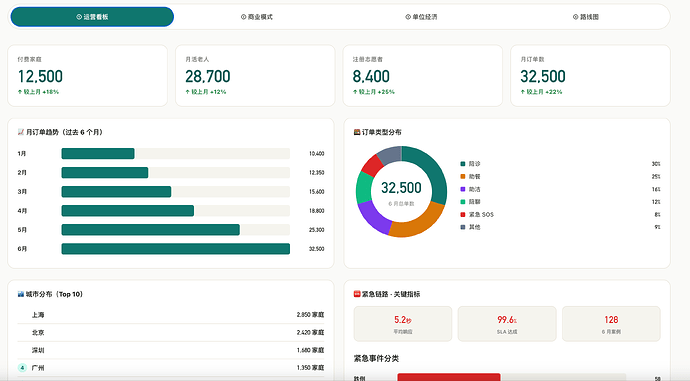Click the 1,680 家庭 value
The image size is (690, 381).
coord(310,350)
